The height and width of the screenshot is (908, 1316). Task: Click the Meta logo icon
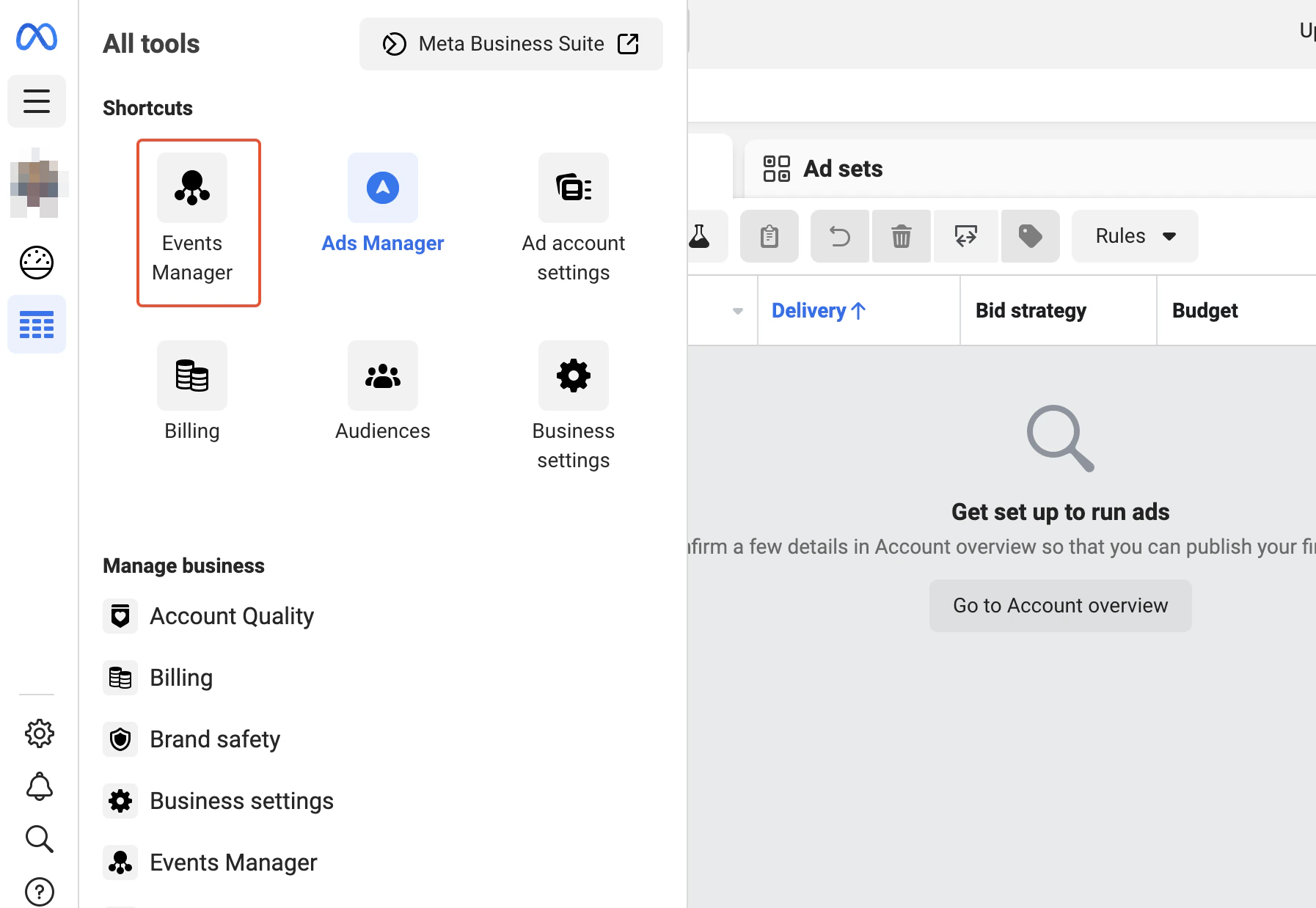(37, 37)
